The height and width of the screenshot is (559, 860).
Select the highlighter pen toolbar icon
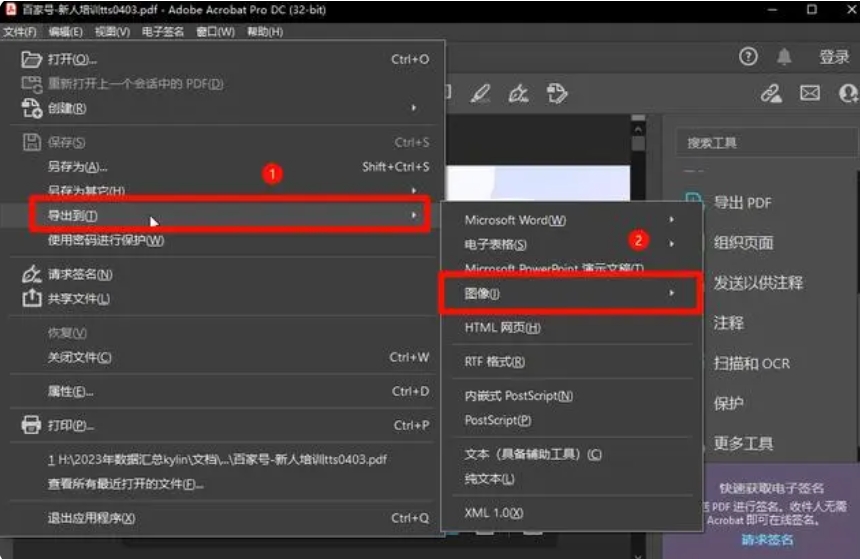click(480, 93)
